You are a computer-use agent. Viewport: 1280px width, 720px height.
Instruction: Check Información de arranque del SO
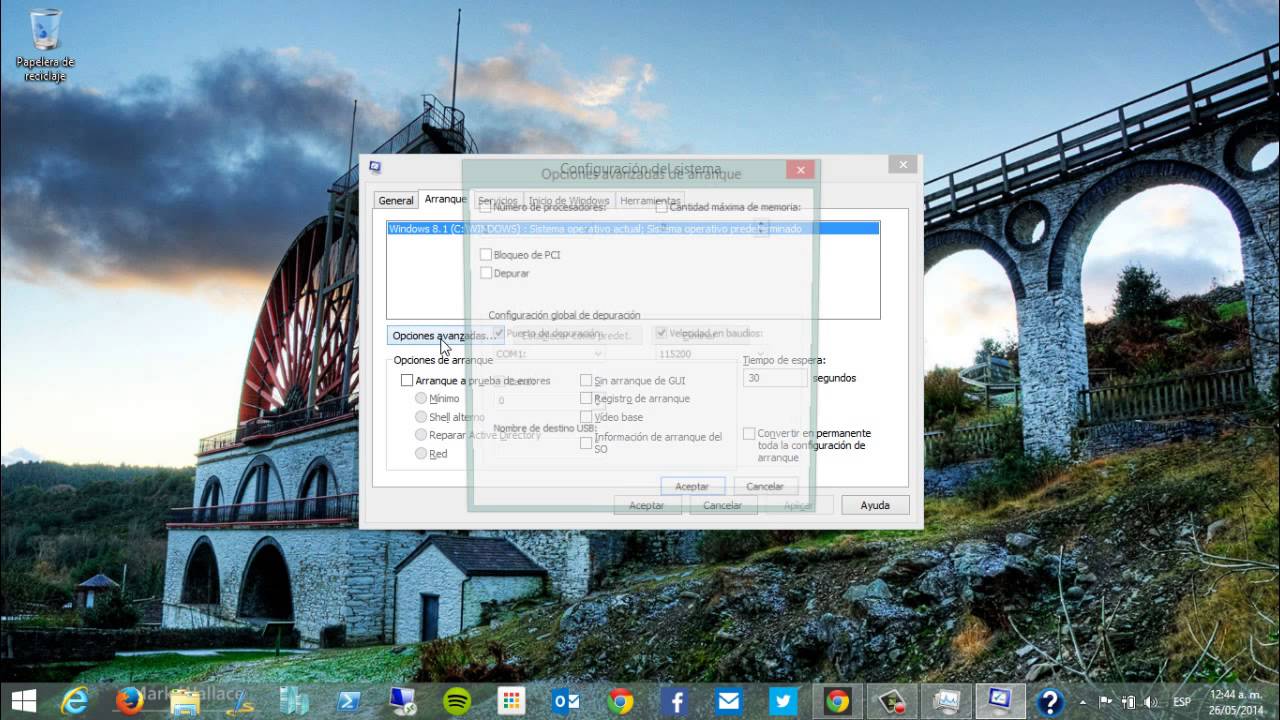[x=586, y=442]
